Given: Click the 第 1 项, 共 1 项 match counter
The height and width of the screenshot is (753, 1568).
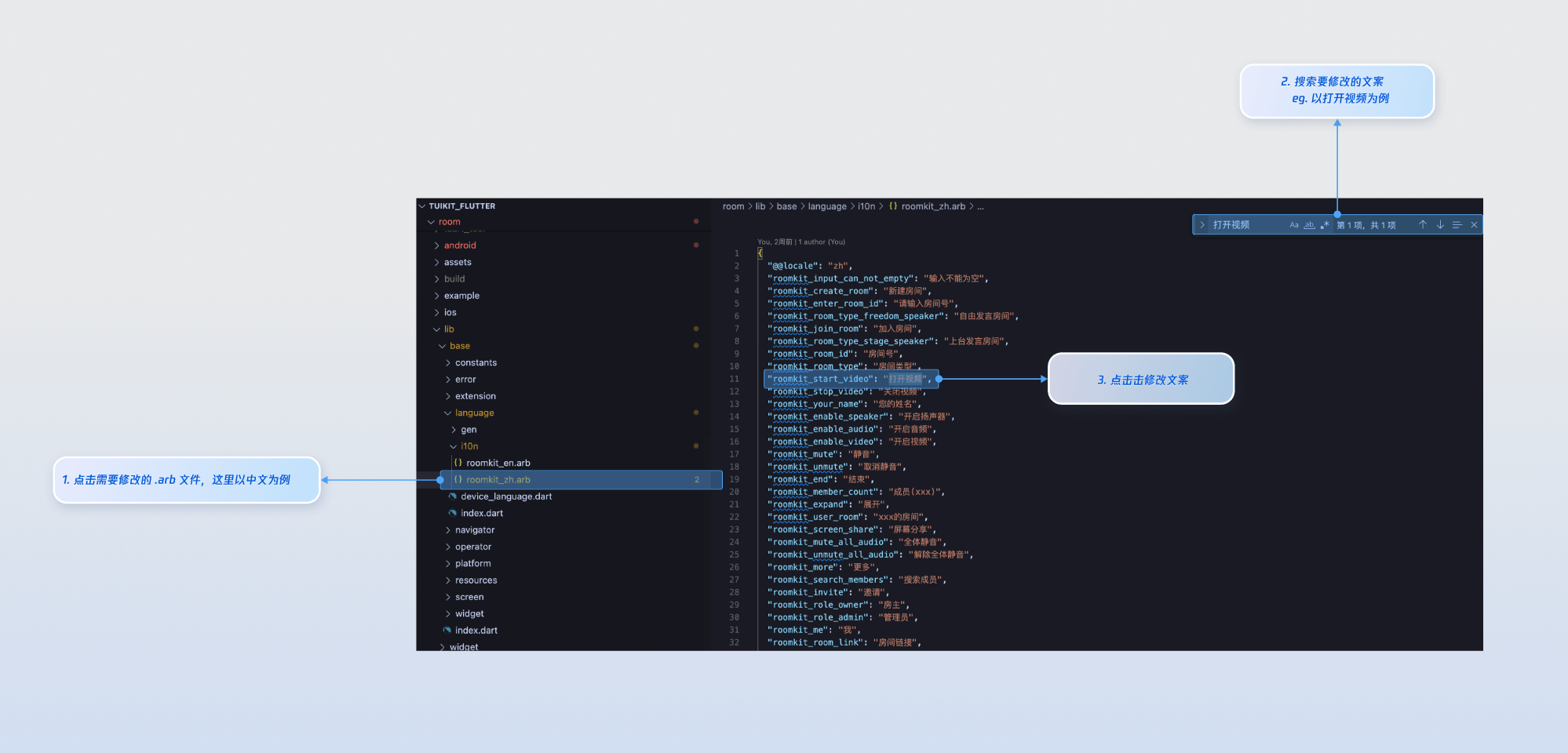Looking at the screenshot, I should tap(1366, 226).
